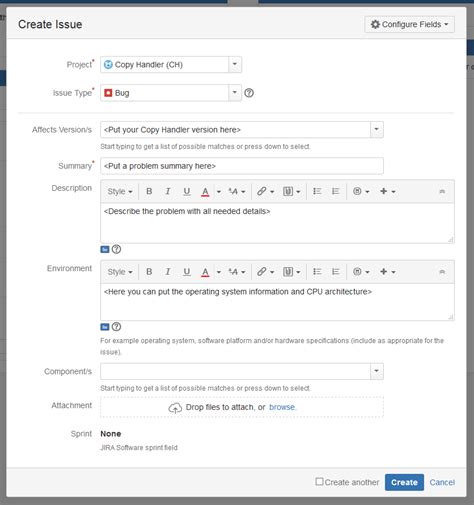
Task: Open the help icon below Description
Action: (116, 249)
